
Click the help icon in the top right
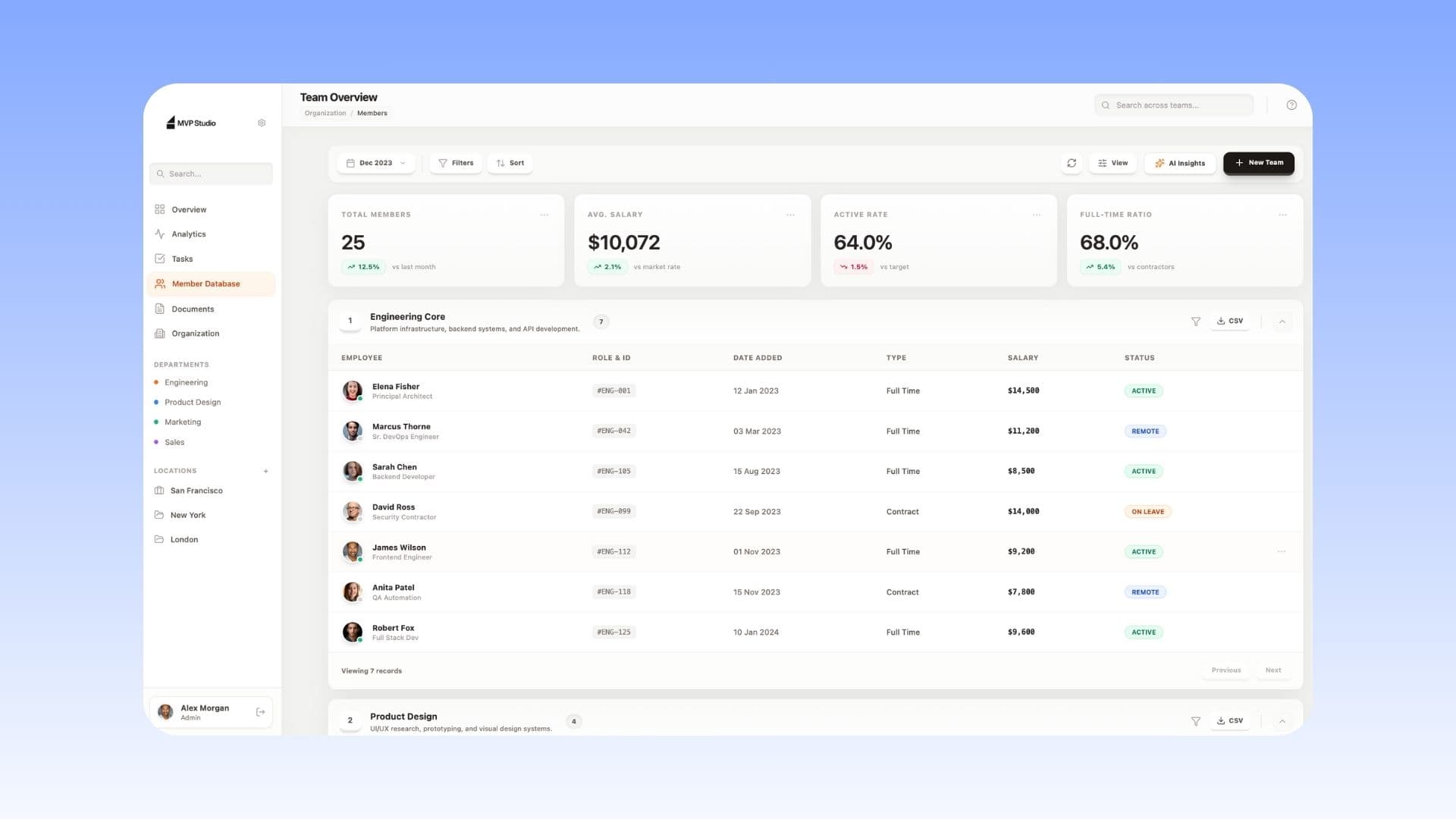[1291, 105]
